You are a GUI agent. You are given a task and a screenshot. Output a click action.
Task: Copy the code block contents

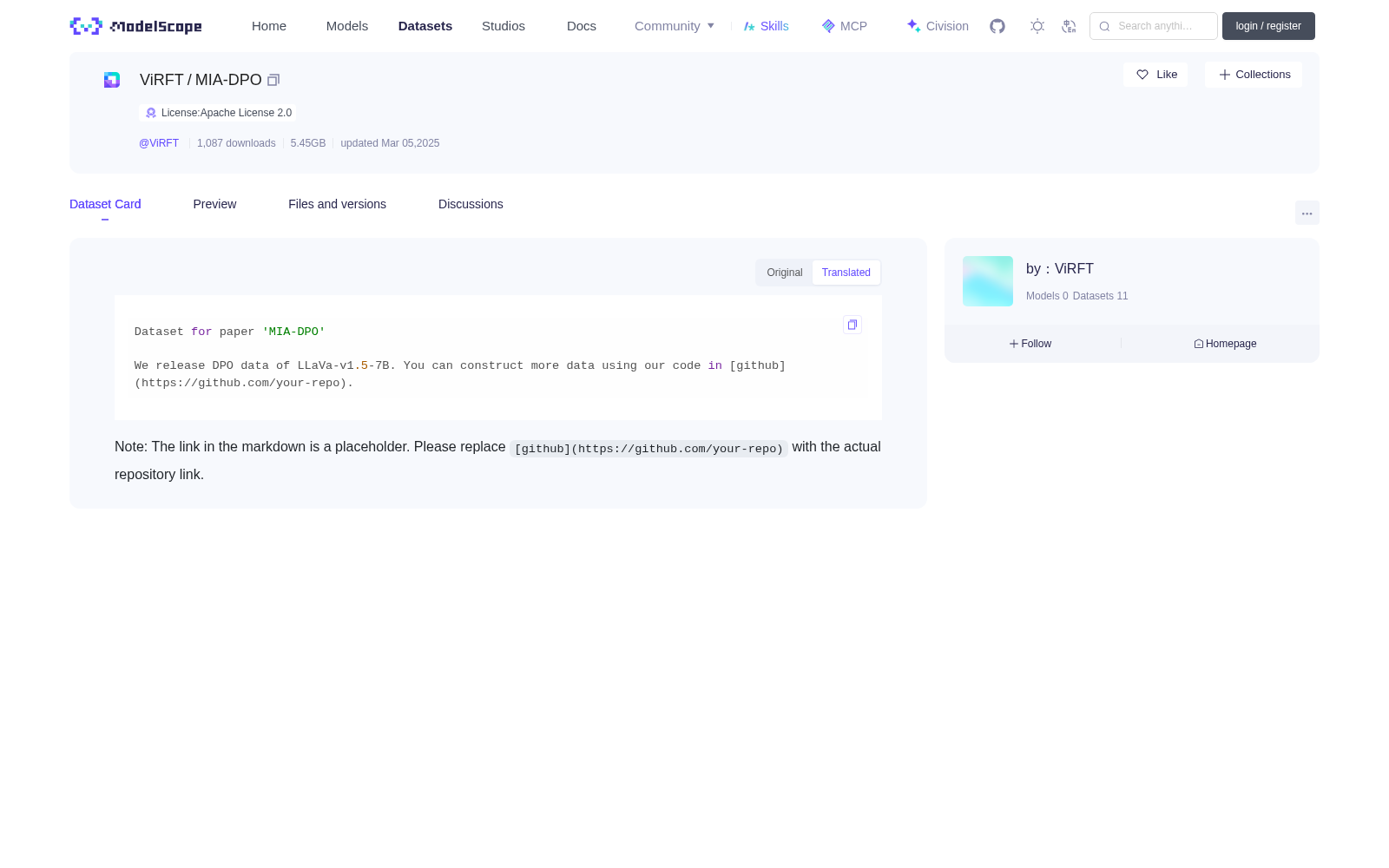tap(852, 325)
